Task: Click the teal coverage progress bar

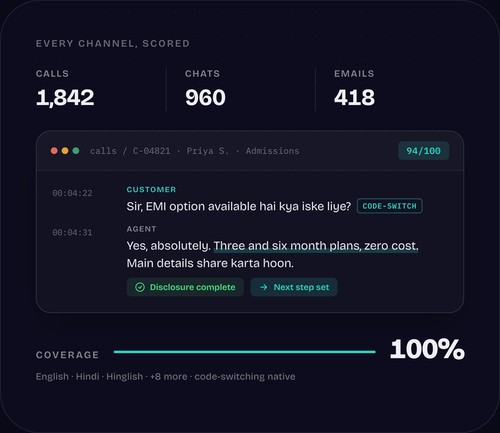Action: 244,352
